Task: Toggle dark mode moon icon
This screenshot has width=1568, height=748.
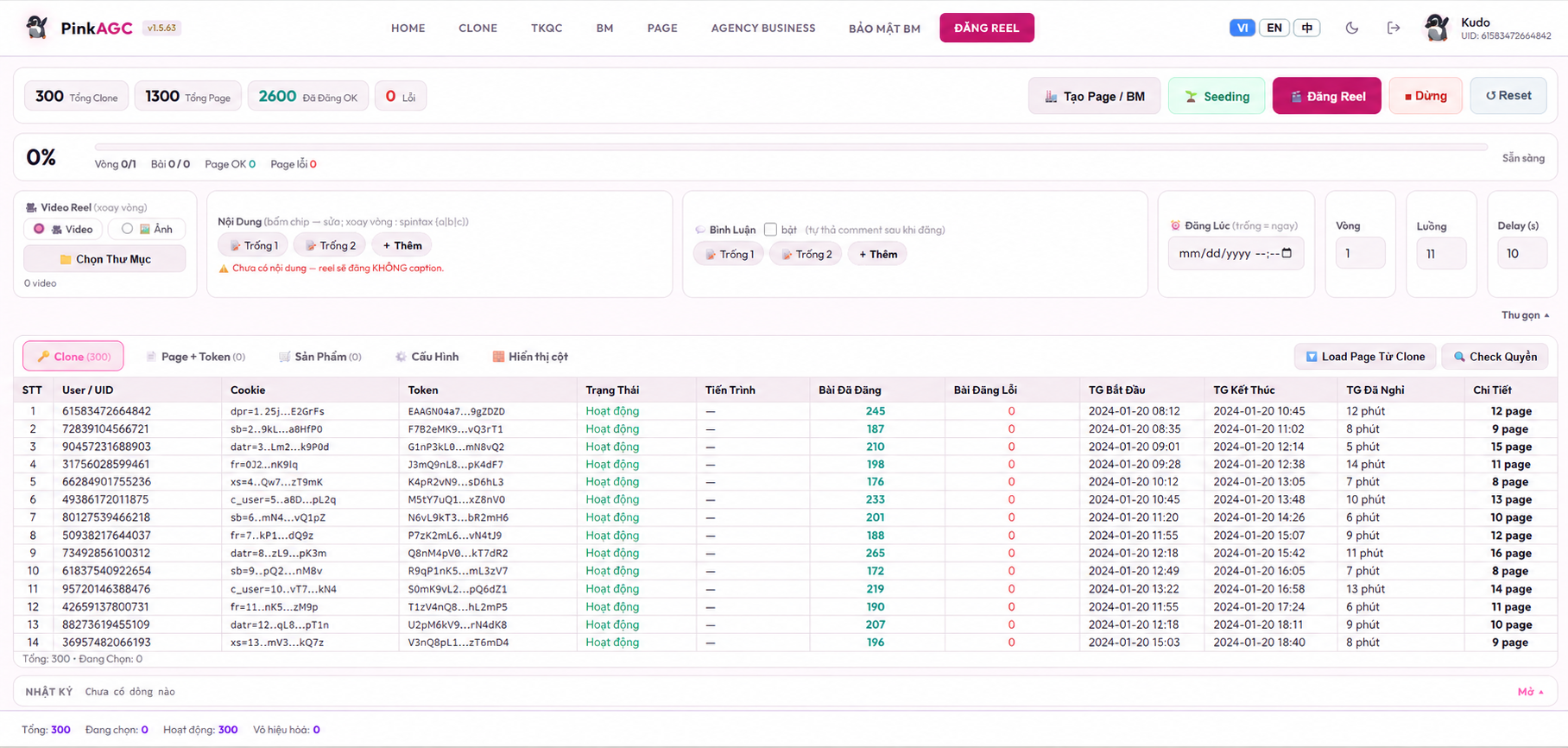Action: click(1352, 28)
